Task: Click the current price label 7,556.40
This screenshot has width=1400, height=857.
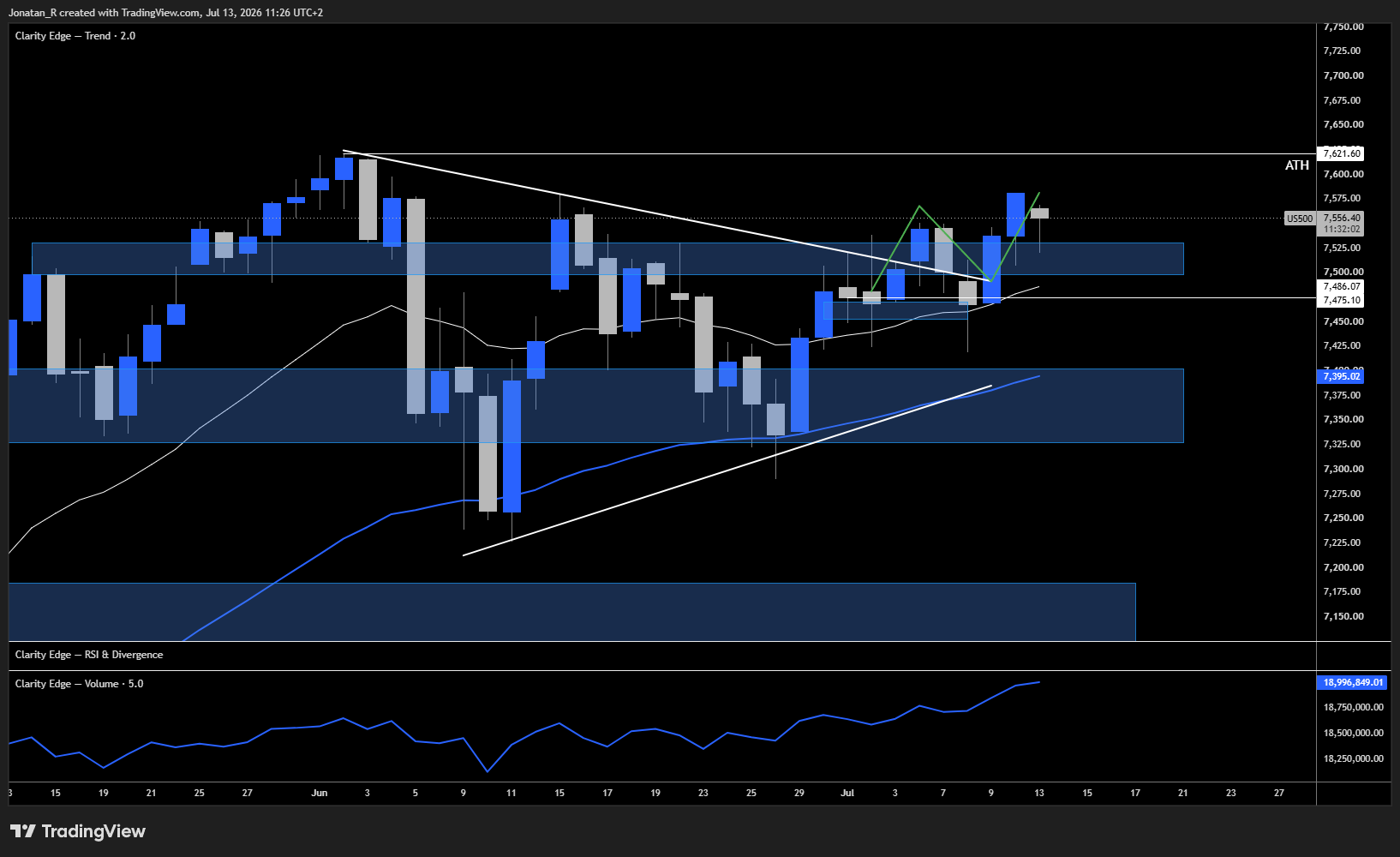Action: (x=1342, y=218)
